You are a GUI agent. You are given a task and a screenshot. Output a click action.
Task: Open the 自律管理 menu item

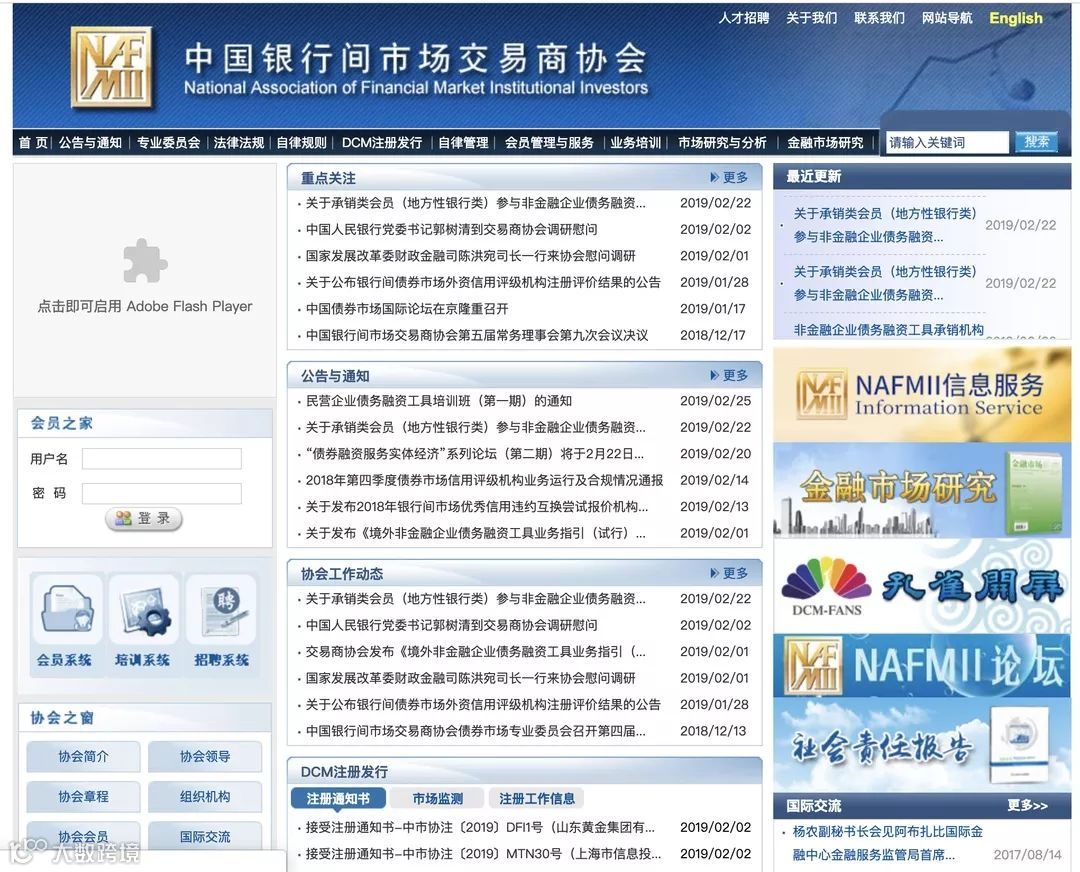463,143
